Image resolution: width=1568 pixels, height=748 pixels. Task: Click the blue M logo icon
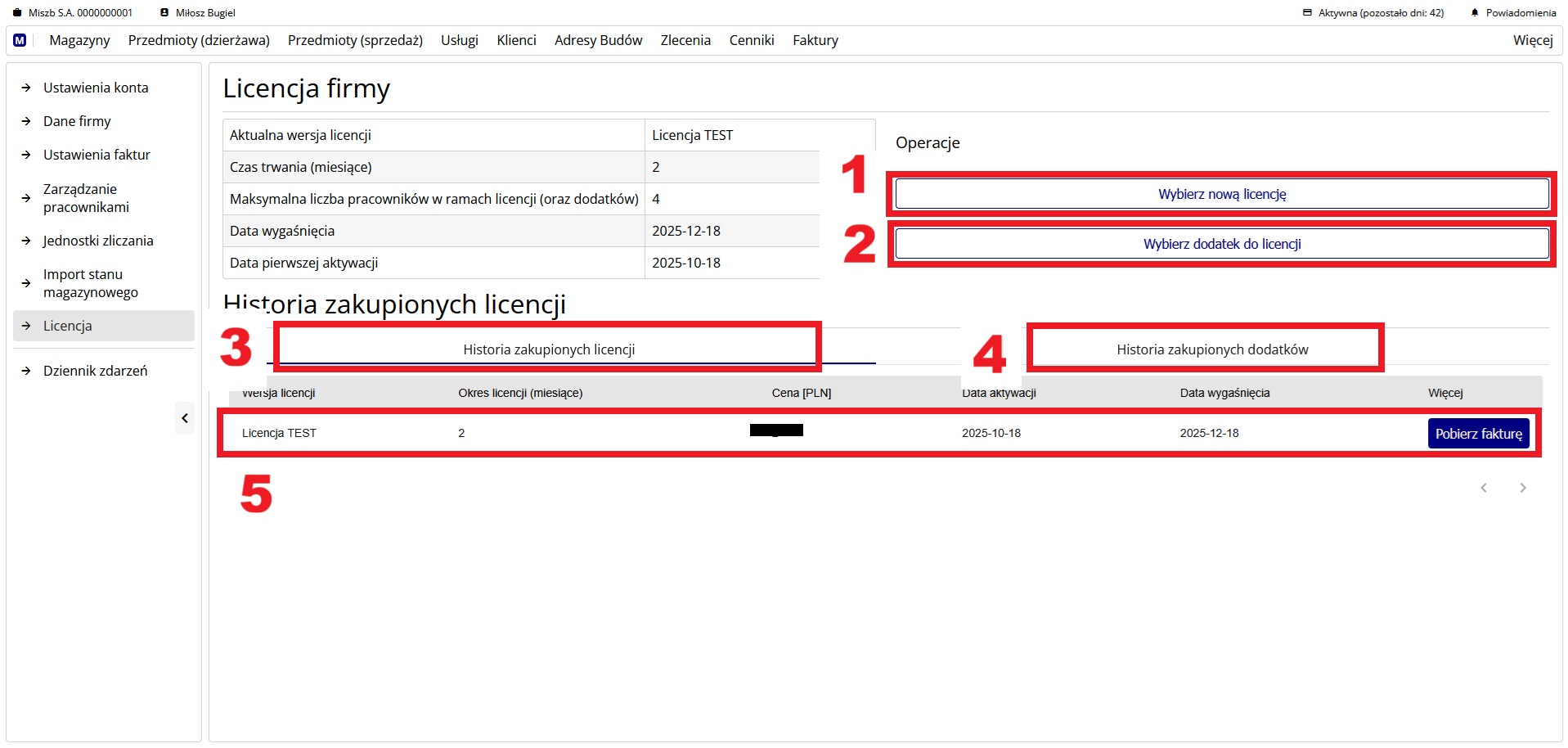[x=20, y=40]
